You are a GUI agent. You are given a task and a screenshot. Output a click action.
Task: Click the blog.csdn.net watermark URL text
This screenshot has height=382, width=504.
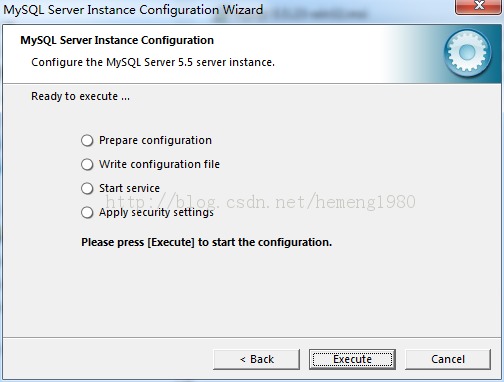tap(261, 202)
